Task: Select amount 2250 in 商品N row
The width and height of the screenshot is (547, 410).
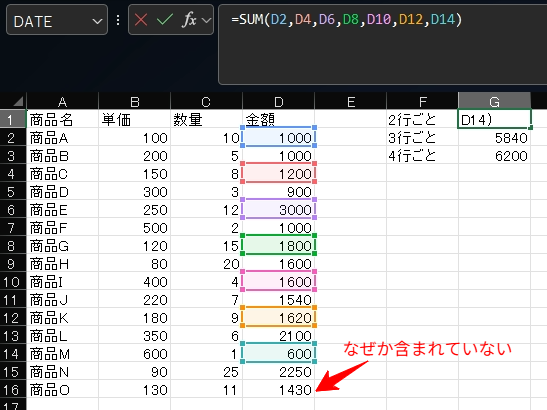Action: point(278,372)
